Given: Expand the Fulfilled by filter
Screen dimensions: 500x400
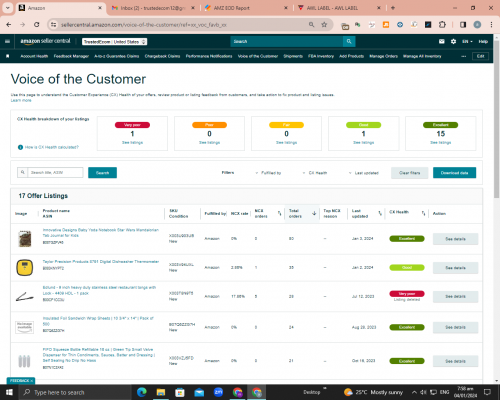Looking at the screenshot, I should coord(268,173).
